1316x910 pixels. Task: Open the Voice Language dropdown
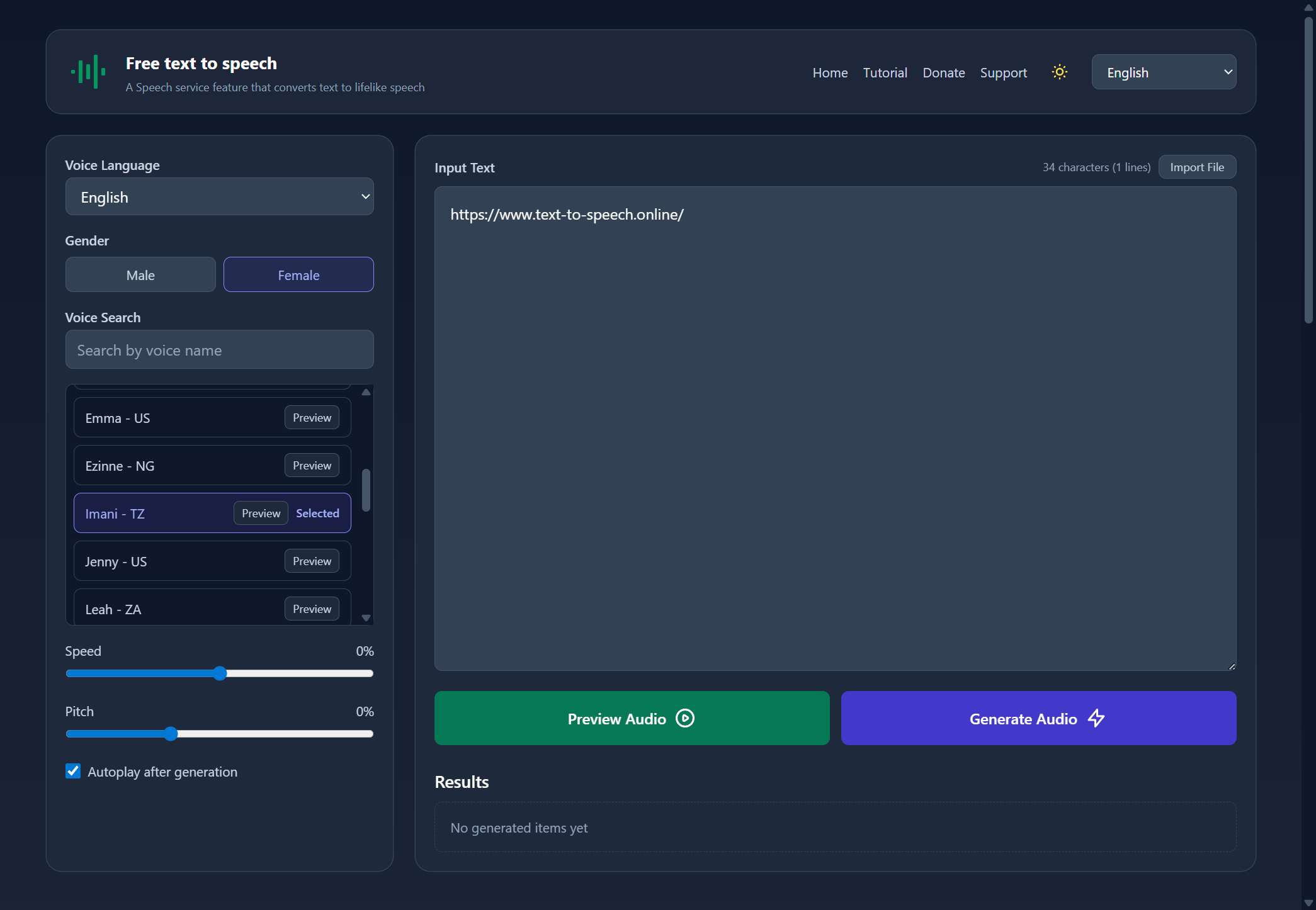point(220,196)
